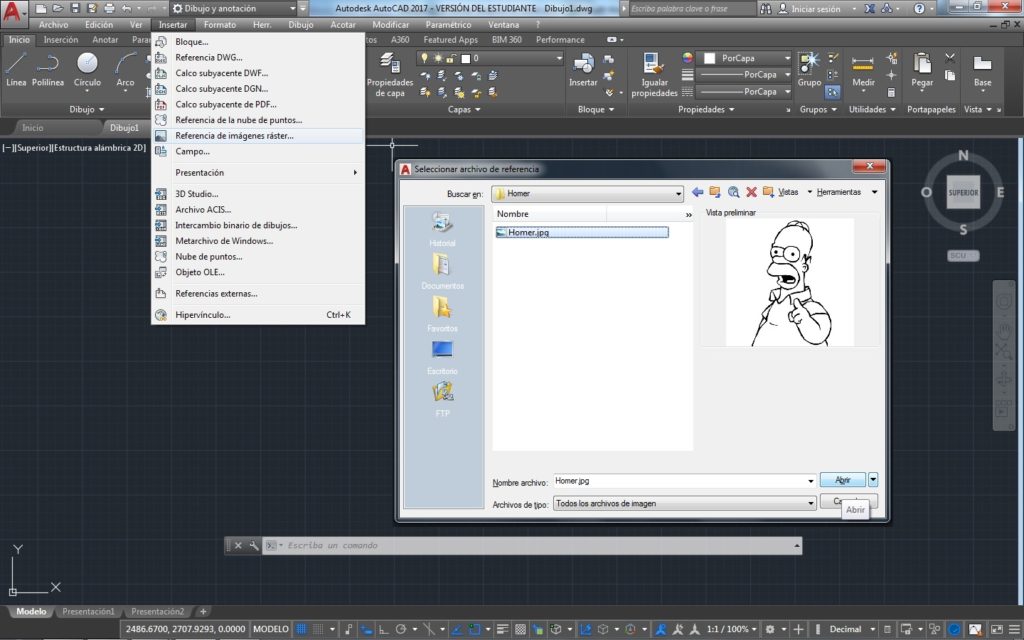The image size is (1024, 640).
Task: Open Documentos location in dialog sidebar
Action: point(442,272)
